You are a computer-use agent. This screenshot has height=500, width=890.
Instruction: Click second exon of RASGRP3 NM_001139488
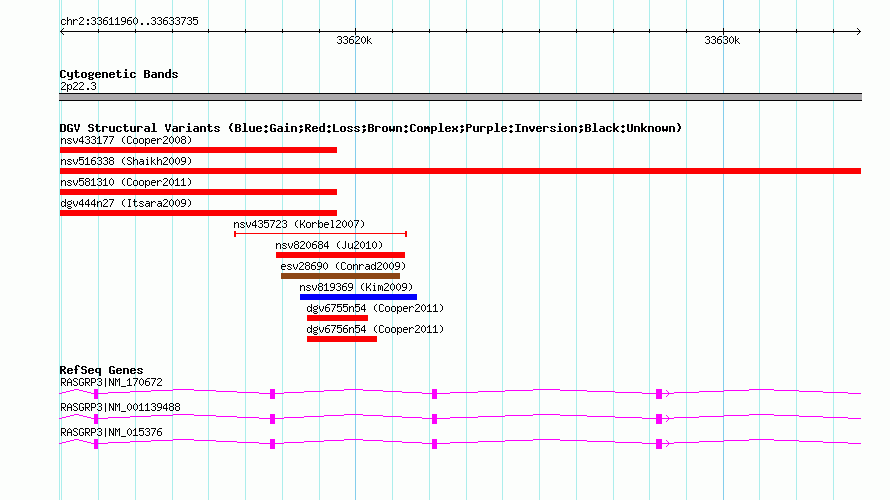point(272,419)
